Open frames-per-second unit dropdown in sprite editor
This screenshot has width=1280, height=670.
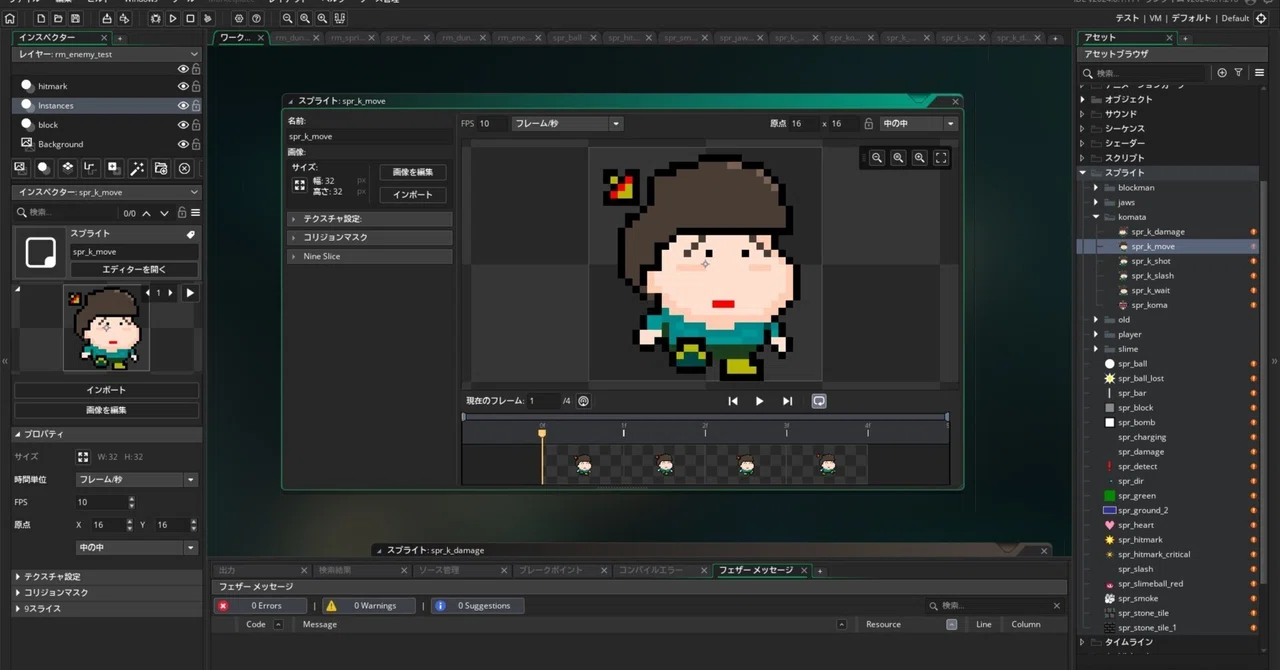[567, 124]
